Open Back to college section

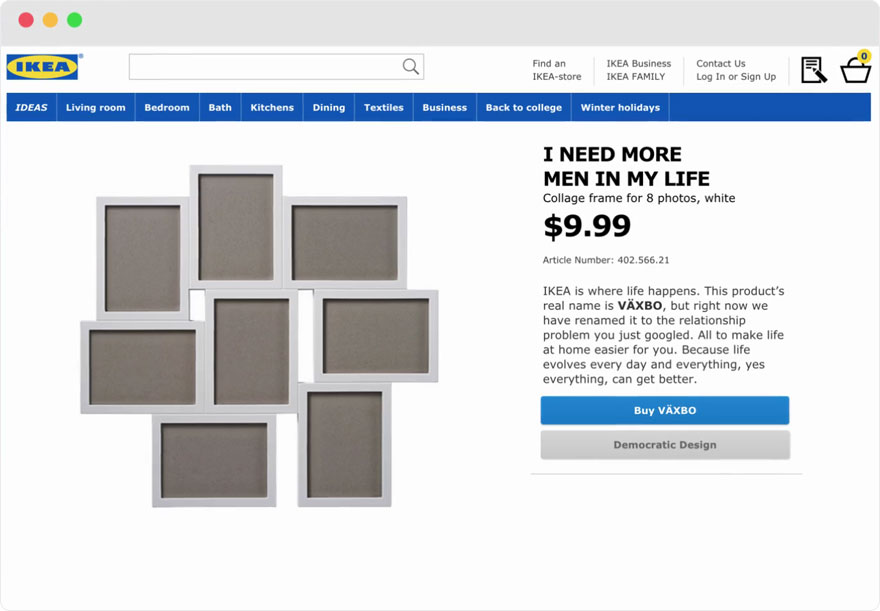tap(523, 108)
